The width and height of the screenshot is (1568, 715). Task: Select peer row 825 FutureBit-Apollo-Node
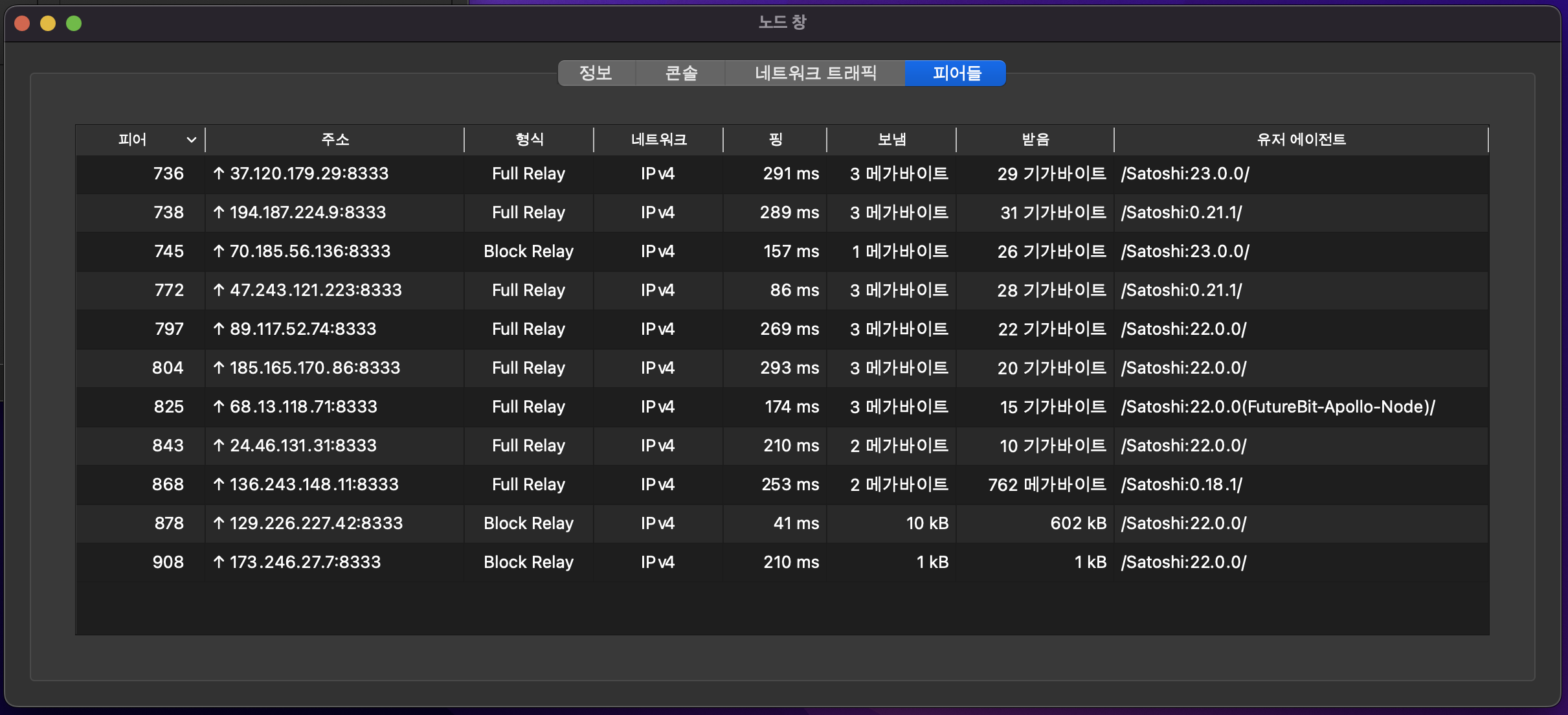tap(1277, 407)
